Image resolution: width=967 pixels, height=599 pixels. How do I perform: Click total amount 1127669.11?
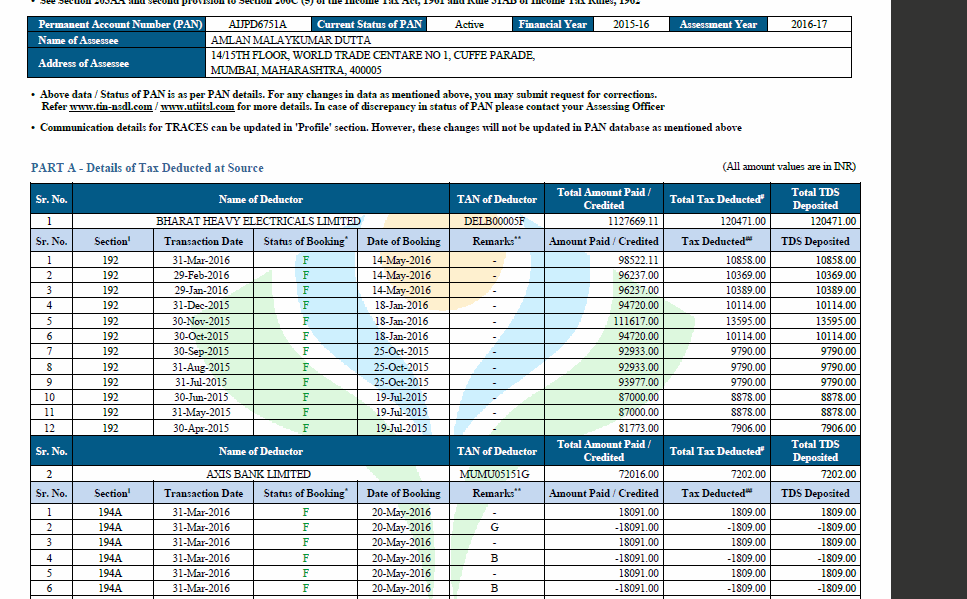click(633, 221)
